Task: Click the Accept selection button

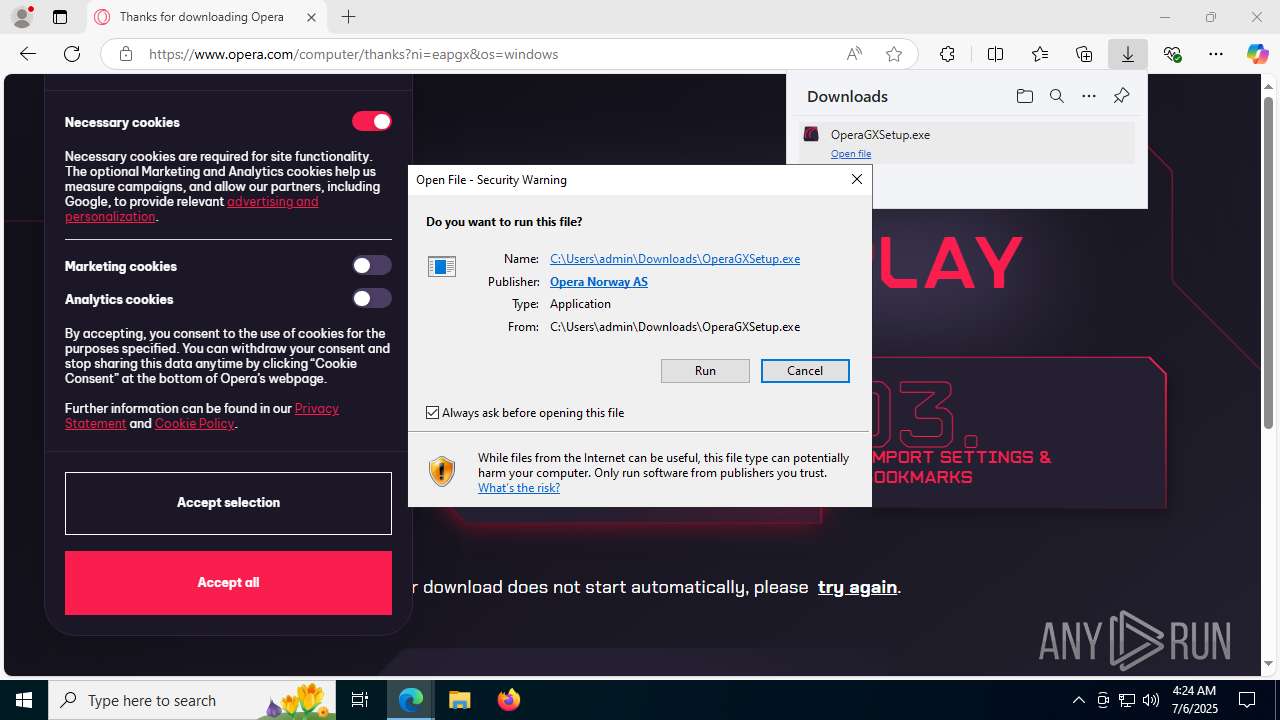Action: coord(228,503)
